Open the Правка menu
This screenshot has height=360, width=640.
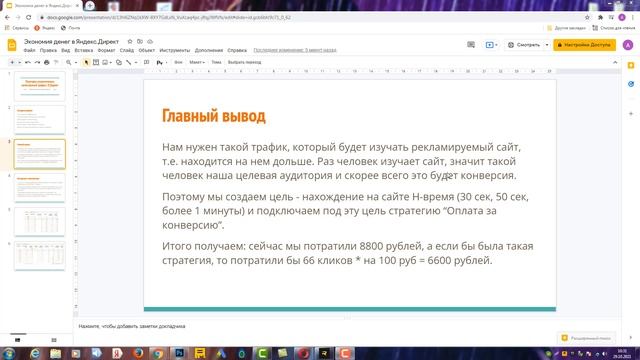tap(48, 50)
